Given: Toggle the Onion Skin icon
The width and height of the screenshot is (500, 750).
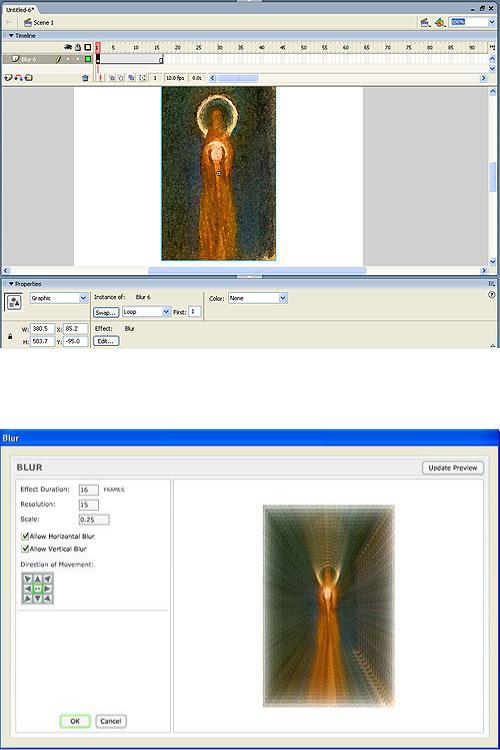Looking at the screenshot, I should (x=111, y=77).
